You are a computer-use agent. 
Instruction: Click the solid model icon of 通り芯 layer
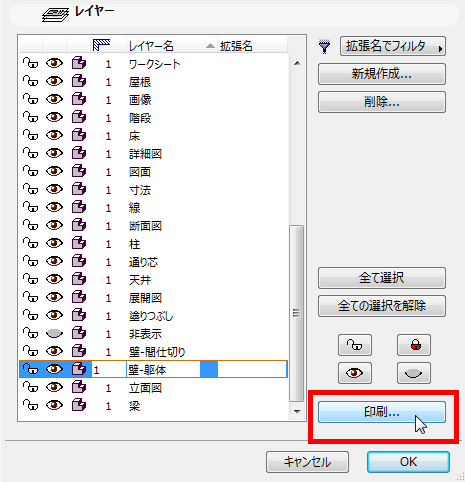click(x=79, y=261)
